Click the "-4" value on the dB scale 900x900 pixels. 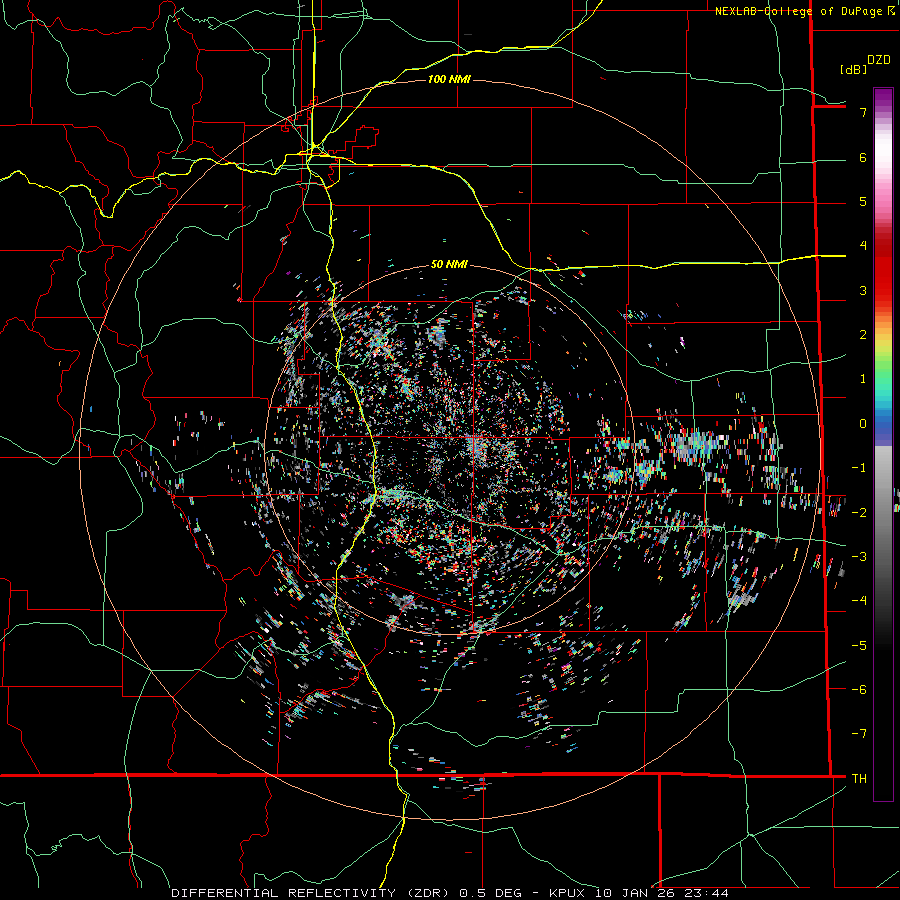coord(859,600)
